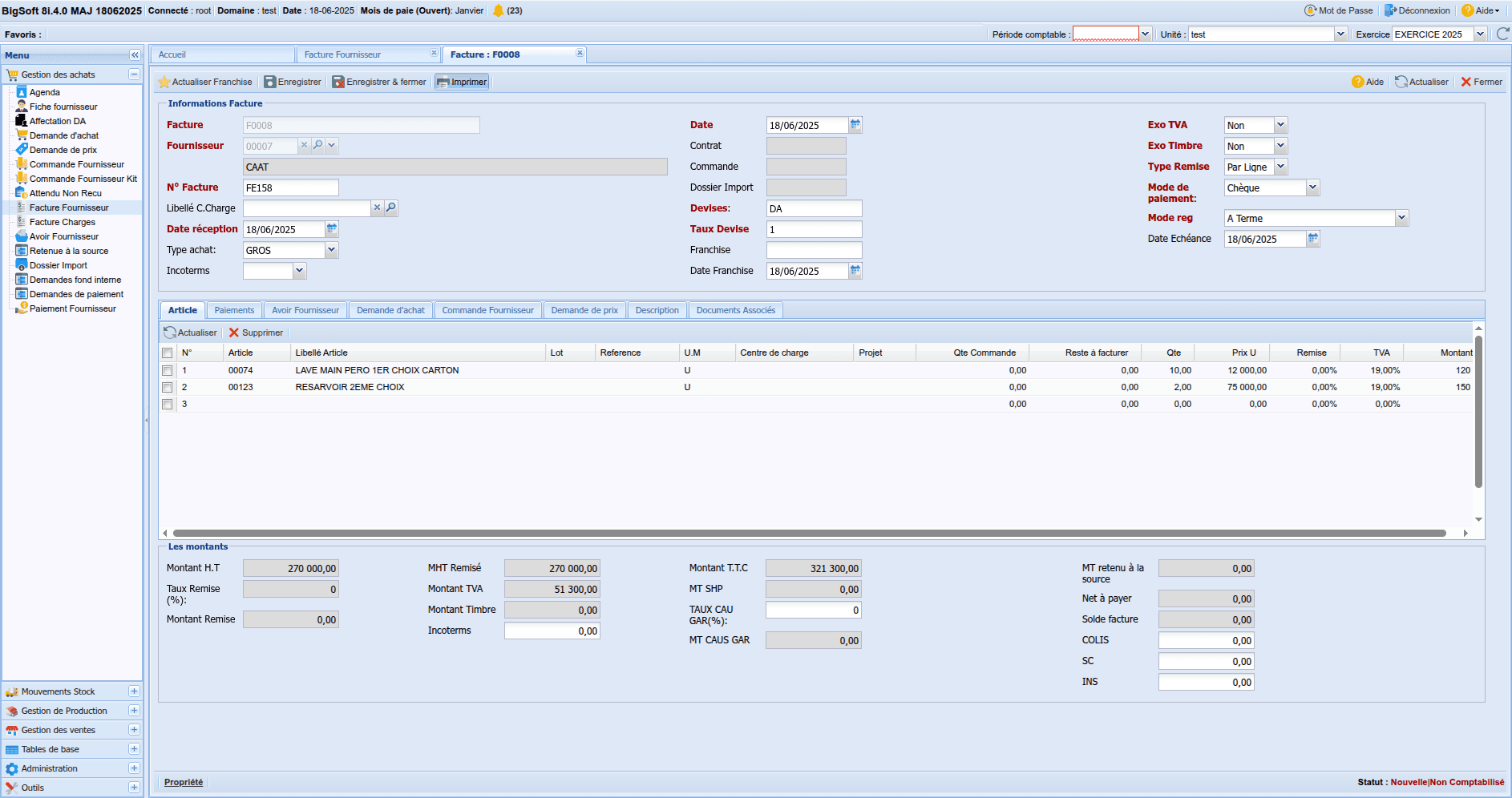Click the refresh icon beside Exercice
This screenshot has height=798, width=1512.
(x=1503, y=34)
